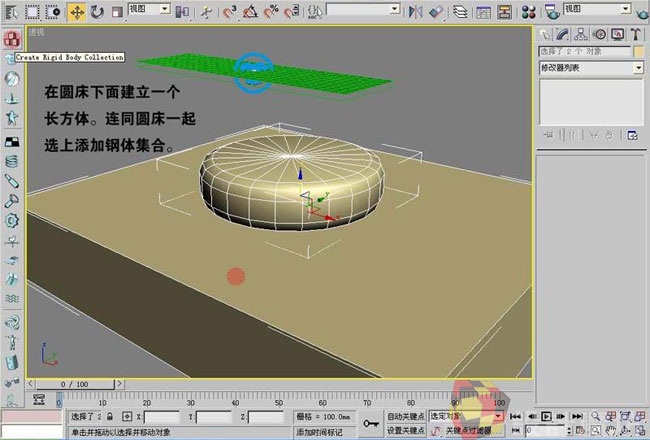This screenshot has height=440, width=650.
Task: Click the Create Rigid Body Collection icon
Action: 12,40
